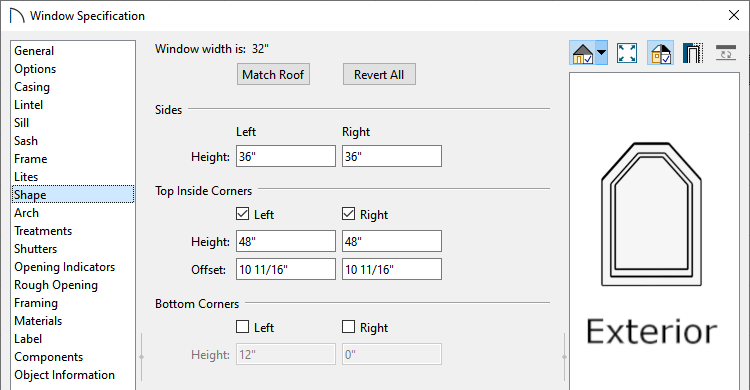Open the Object Information panel
This screenshot has width=750, height=390.
pyautogui.click(x=73, y=375)
